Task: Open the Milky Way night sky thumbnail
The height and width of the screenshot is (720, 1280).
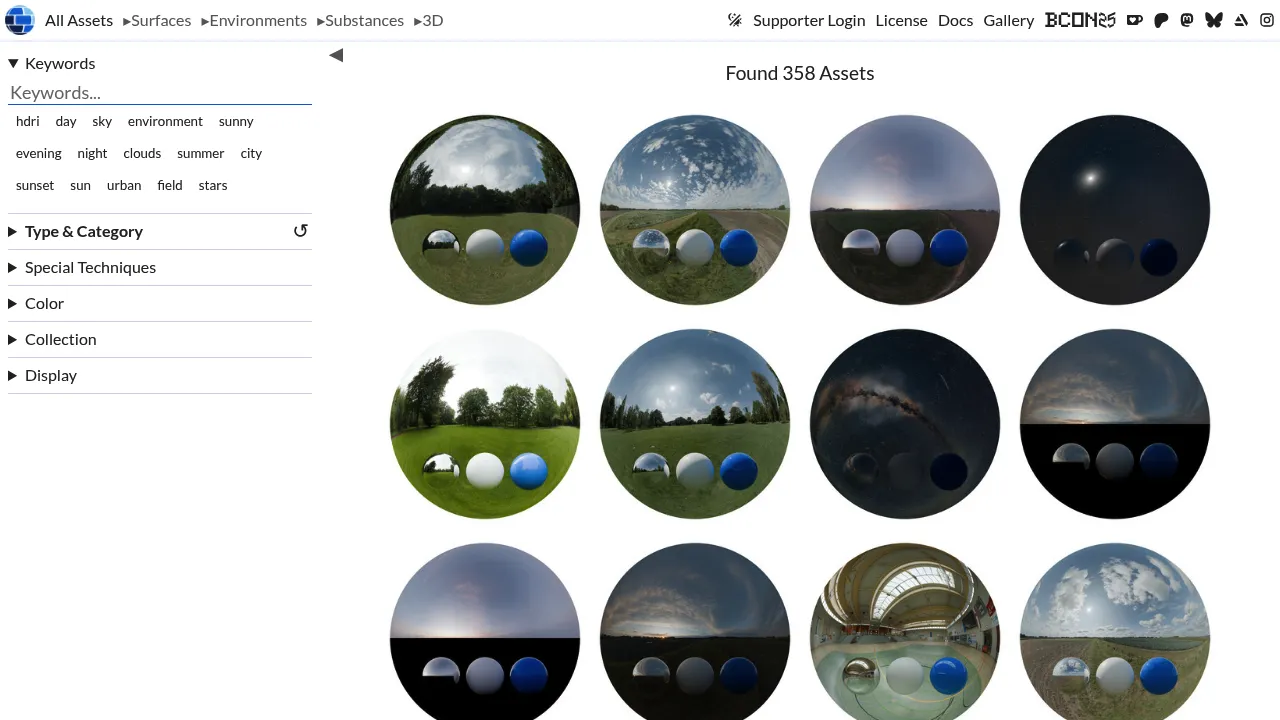Action: [905, 424]
